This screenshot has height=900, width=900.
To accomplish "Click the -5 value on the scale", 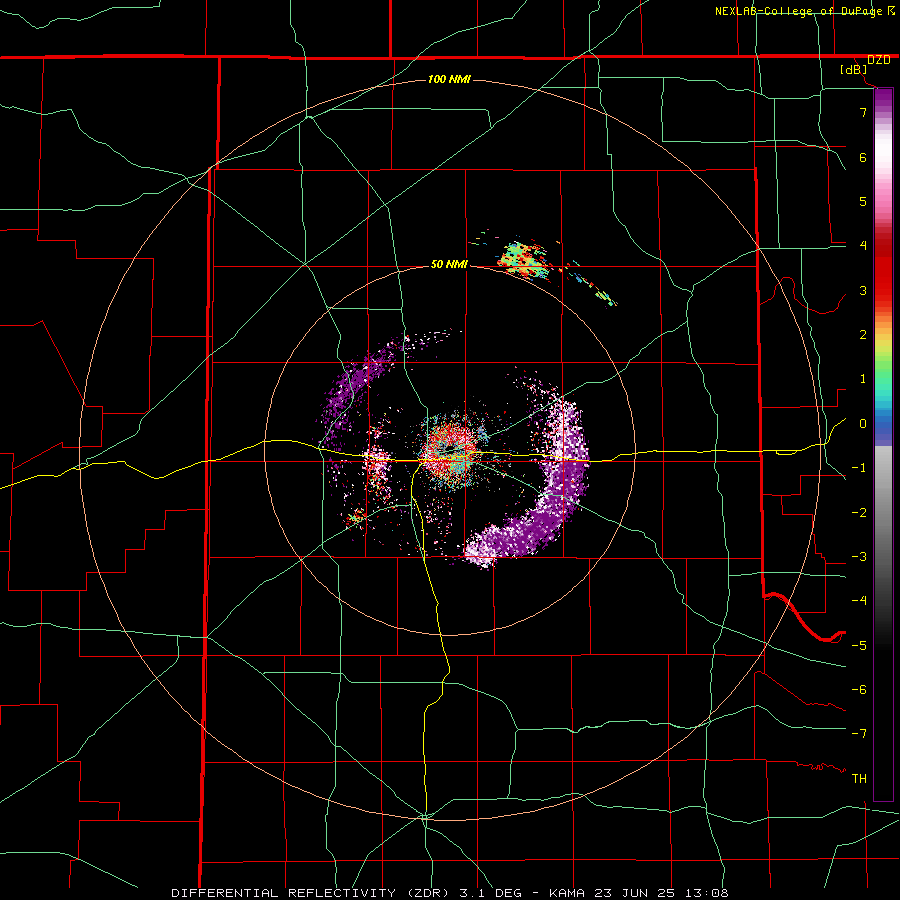I will pyautogui.click(x=859, y=646).
